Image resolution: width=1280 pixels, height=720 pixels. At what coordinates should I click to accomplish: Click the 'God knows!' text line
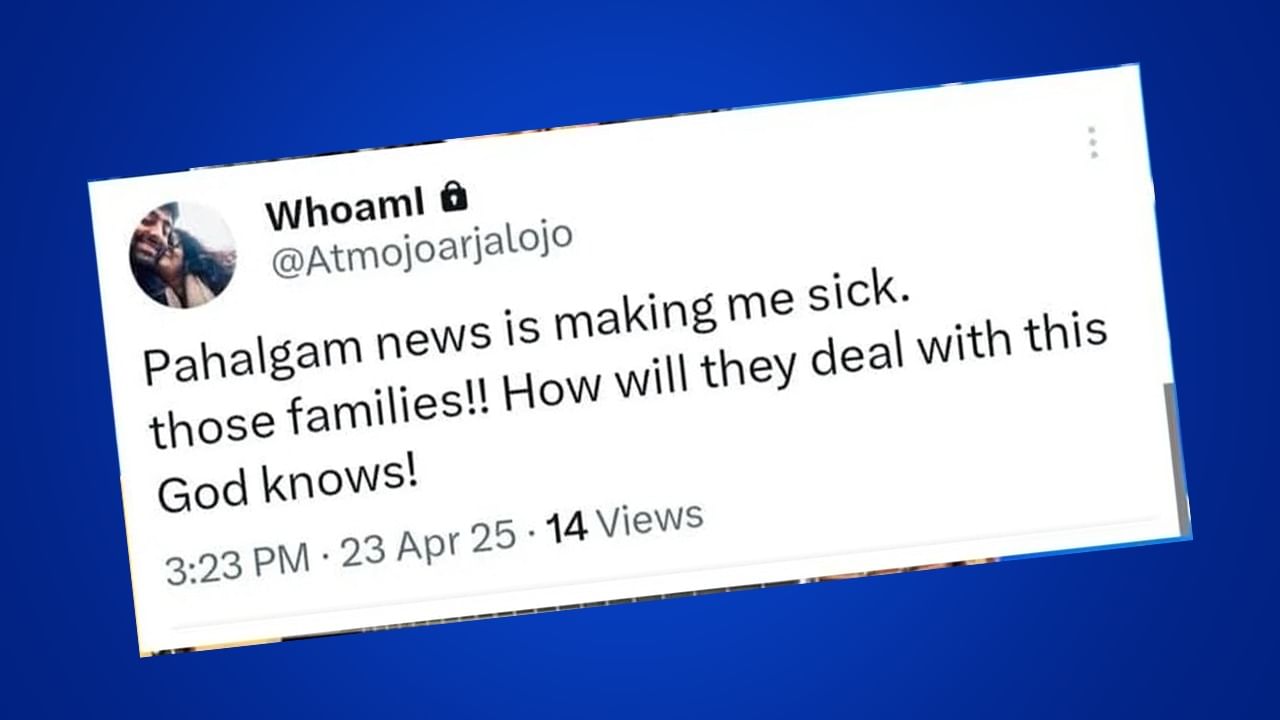point(287,484)
